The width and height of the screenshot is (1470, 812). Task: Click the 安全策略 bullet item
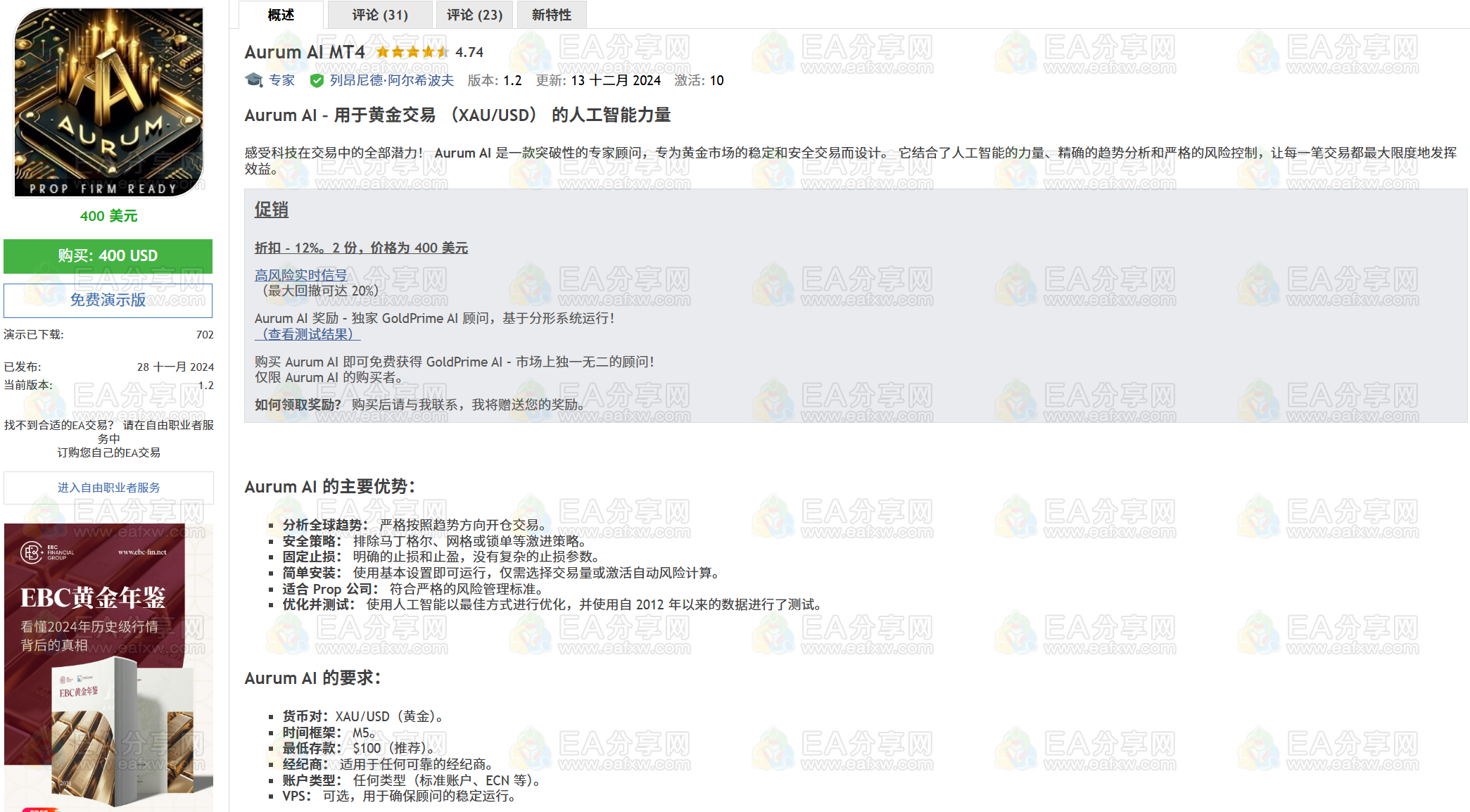pos(434,541)
